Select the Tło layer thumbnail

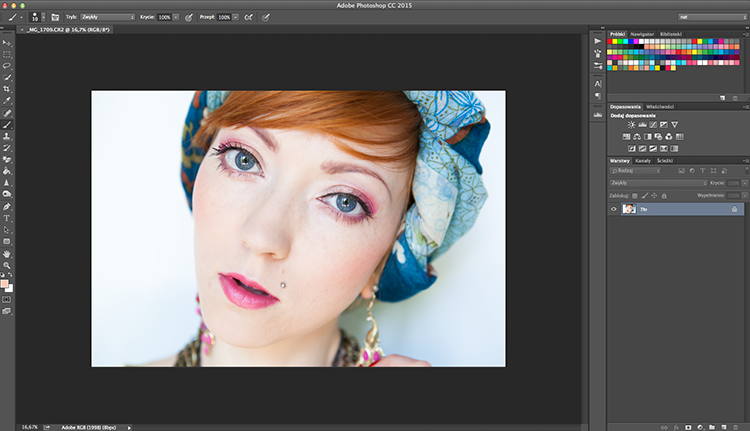pos(629,209)
